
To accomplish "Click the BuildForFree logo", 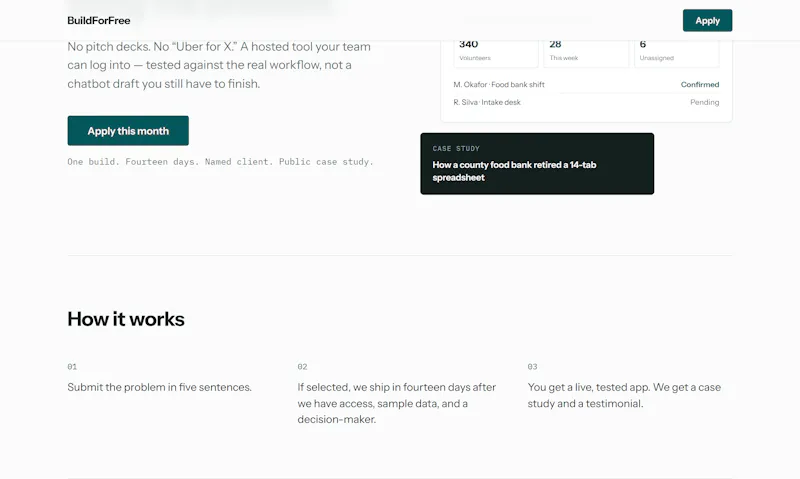I will 98,20.
